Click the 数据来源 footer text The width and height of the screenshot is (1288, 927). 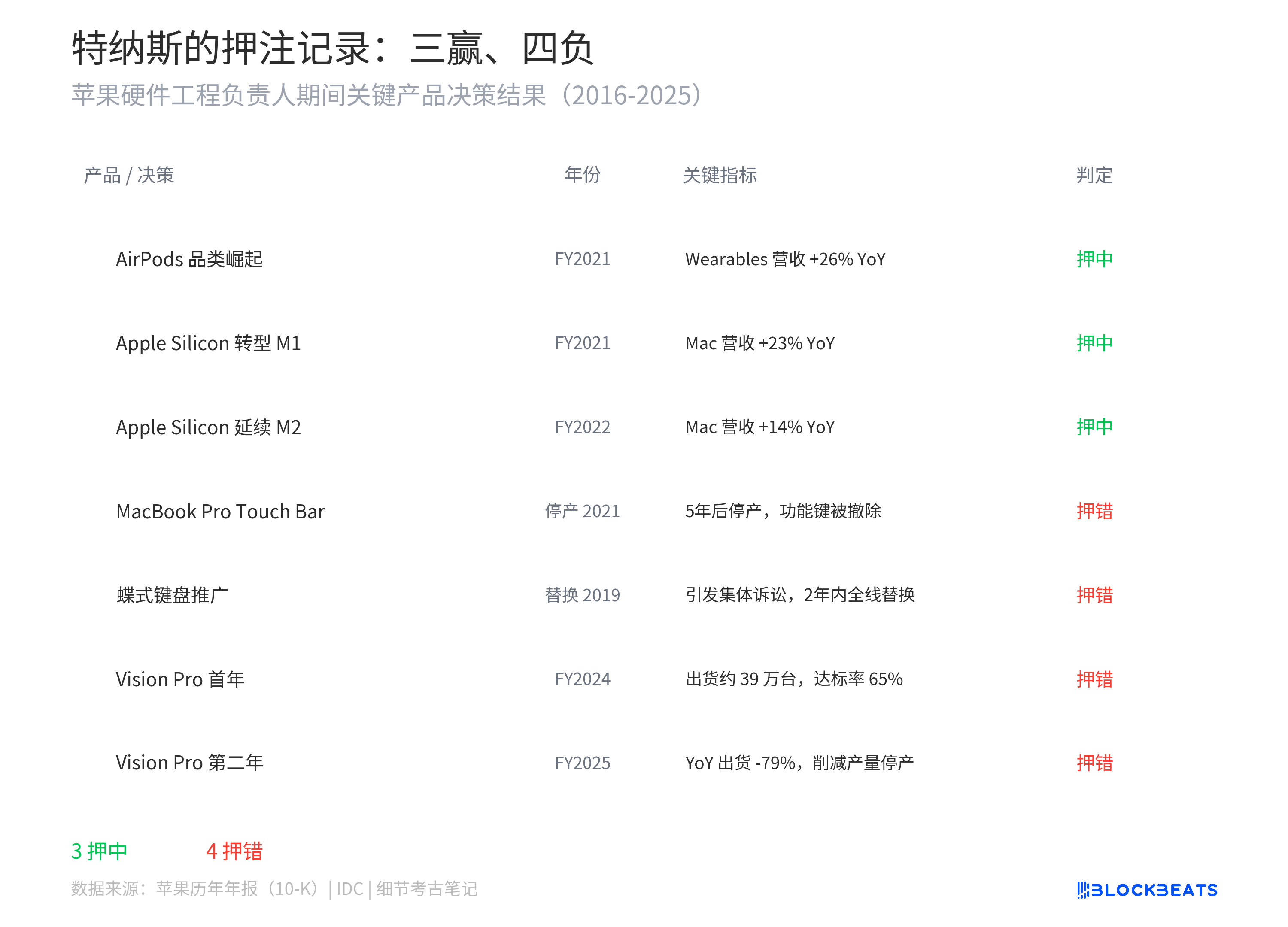pos(274,888)
